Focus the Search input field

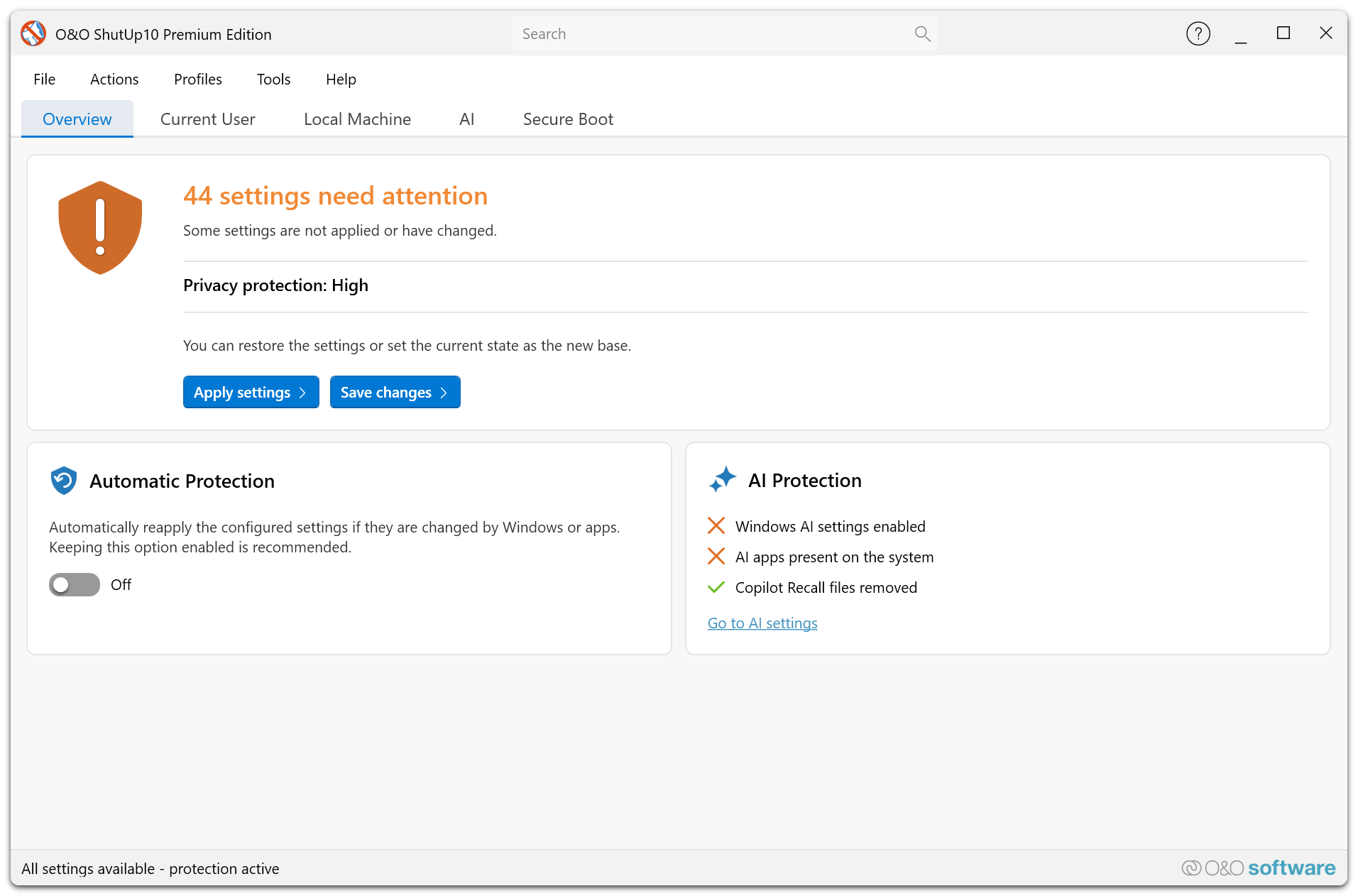tap(724, 33)
